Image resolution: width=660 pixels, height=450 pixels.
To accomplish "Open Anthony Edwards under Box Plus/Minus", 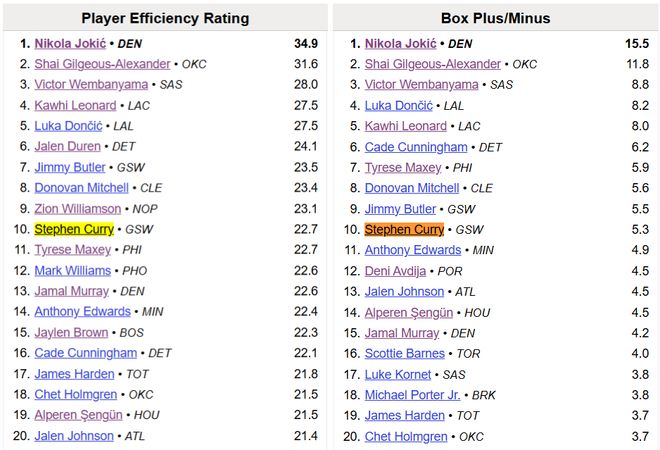I will point(411,250).
